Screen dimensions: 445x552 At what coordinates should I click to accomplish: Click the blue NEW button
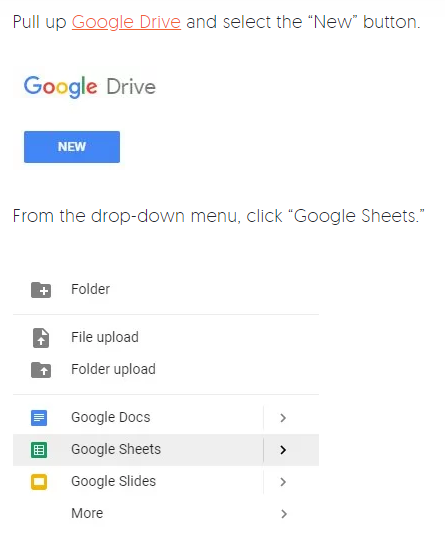pos(72,147)
